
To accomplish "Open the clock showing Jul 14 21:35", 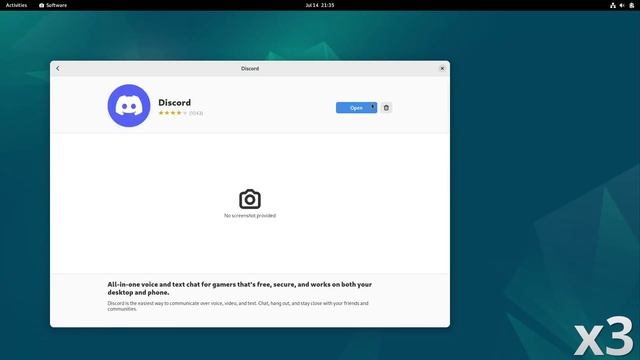I will [x=320, y=5].
